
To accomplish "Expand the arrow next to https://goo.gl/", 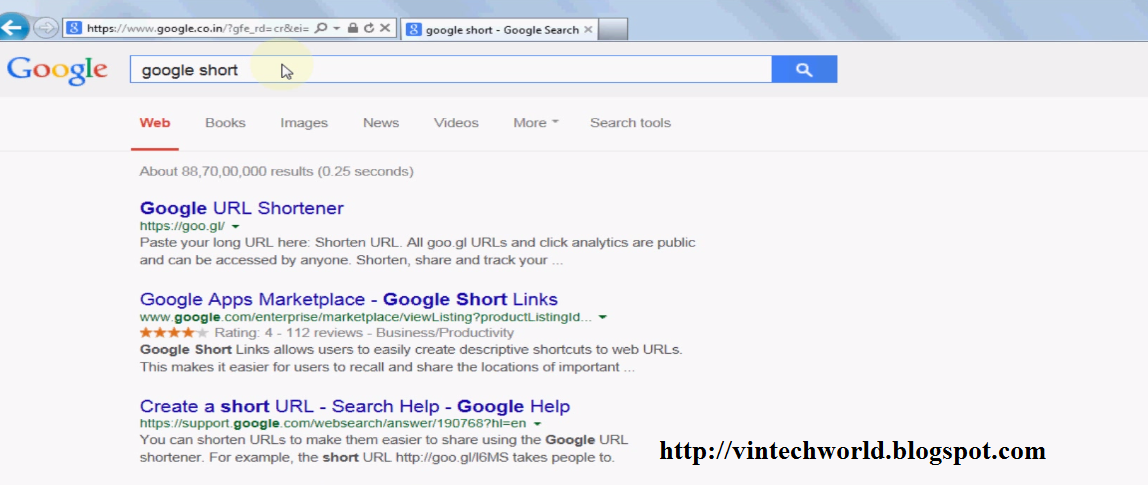I will (235, 226).
